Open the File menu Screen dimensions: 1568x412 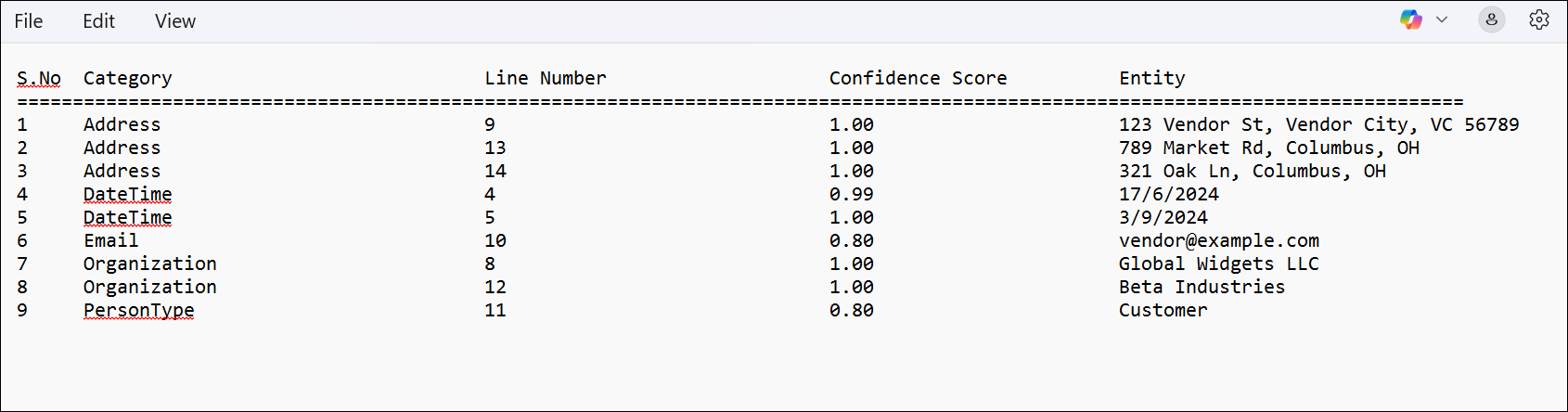(x=29, y=21)
